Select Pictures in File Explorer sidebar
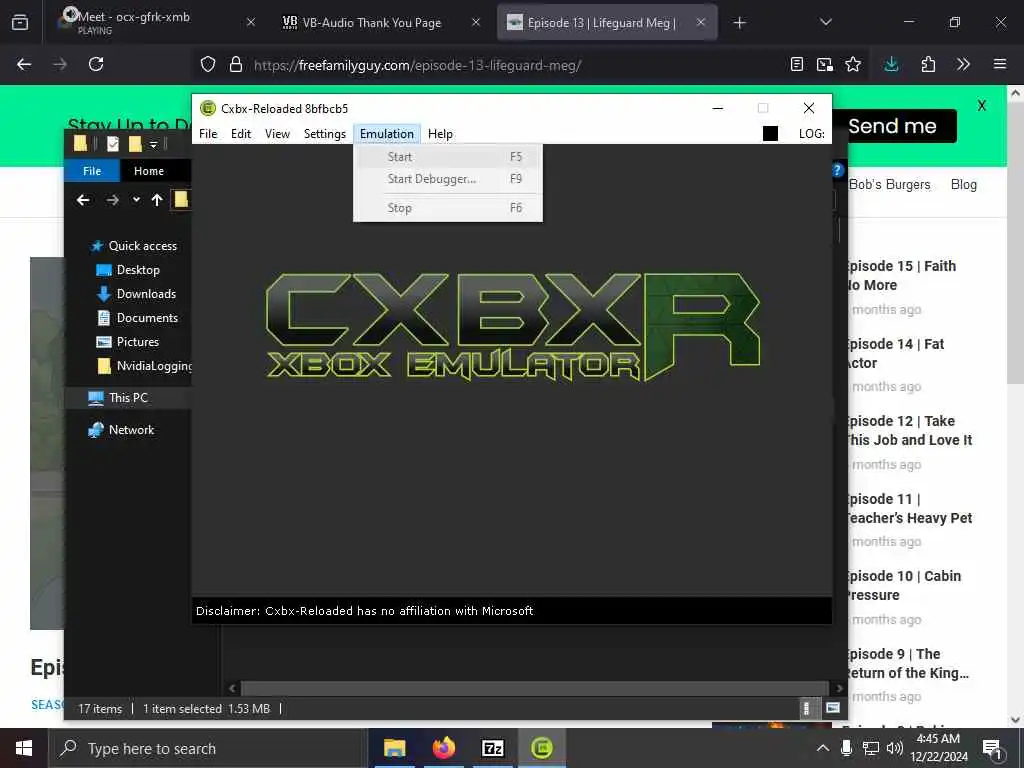1024x768 pixels. [138, 342]
